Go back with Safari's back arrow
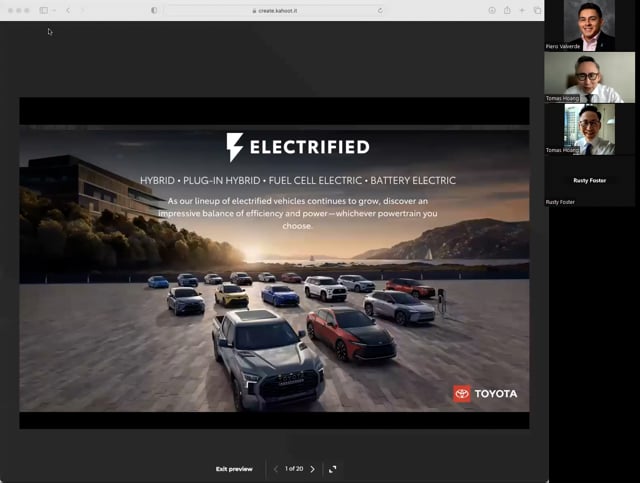The image size is (640, 483). click(x=68, y=10)
